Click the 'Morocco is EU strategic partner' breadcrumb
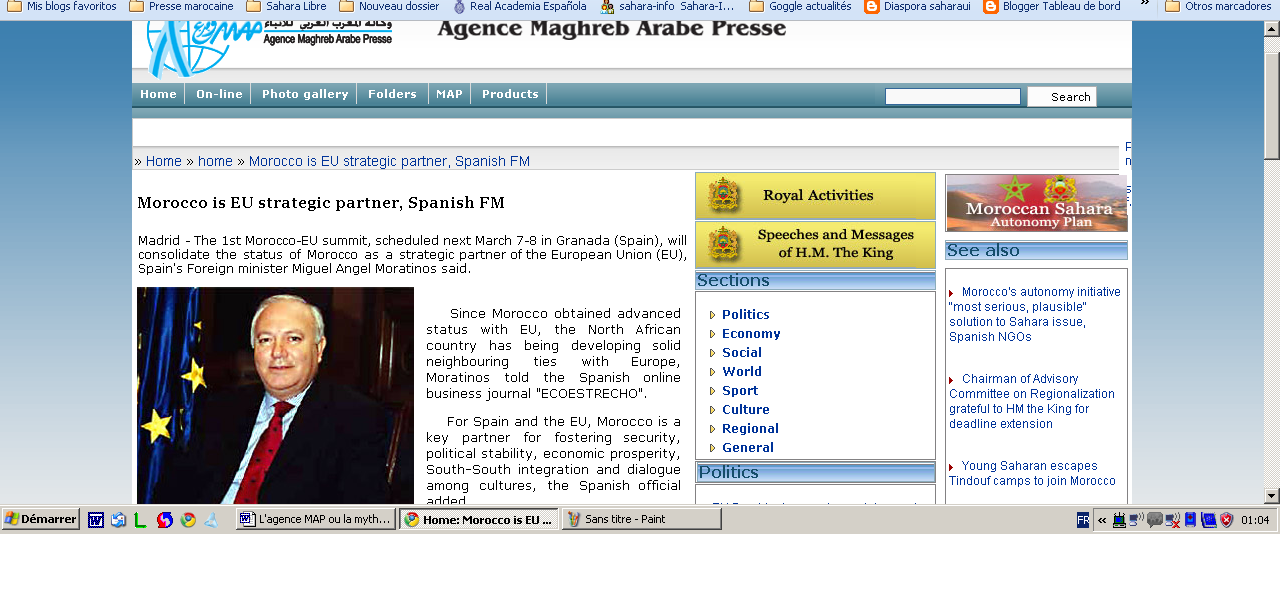1280x600 pixels. click(x=389, y=161)
